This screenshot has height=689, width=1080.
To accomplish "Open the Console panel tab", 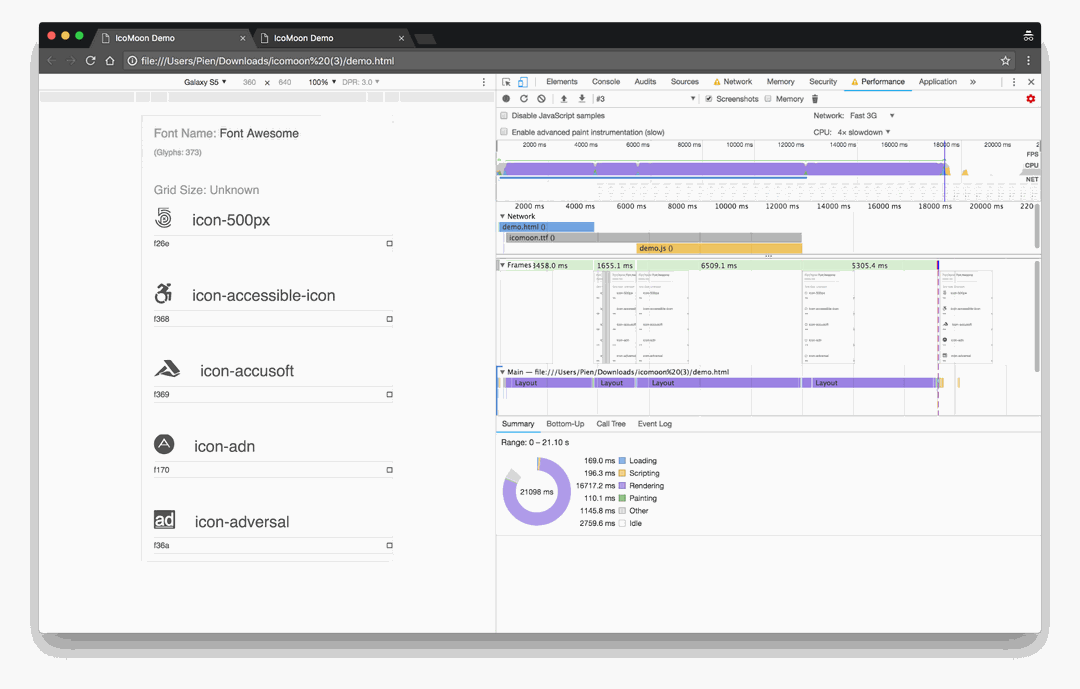I will click(606, 82).
